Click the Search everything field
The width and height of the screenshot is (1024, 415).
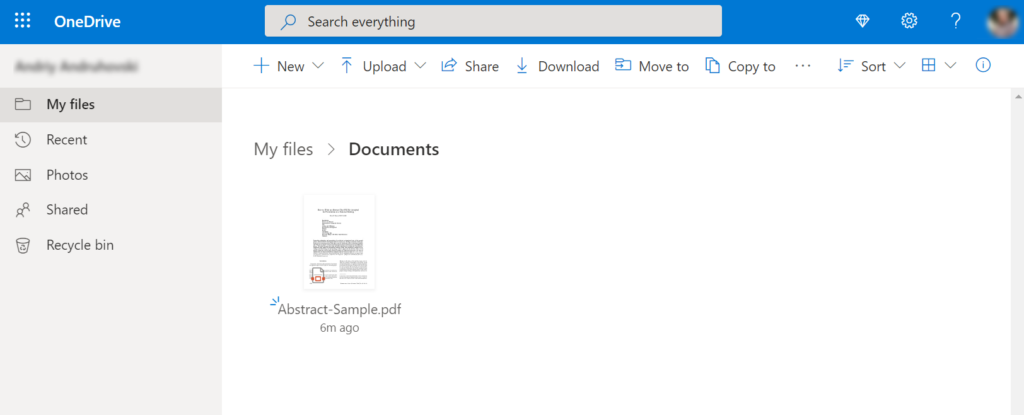click(493, 22)
